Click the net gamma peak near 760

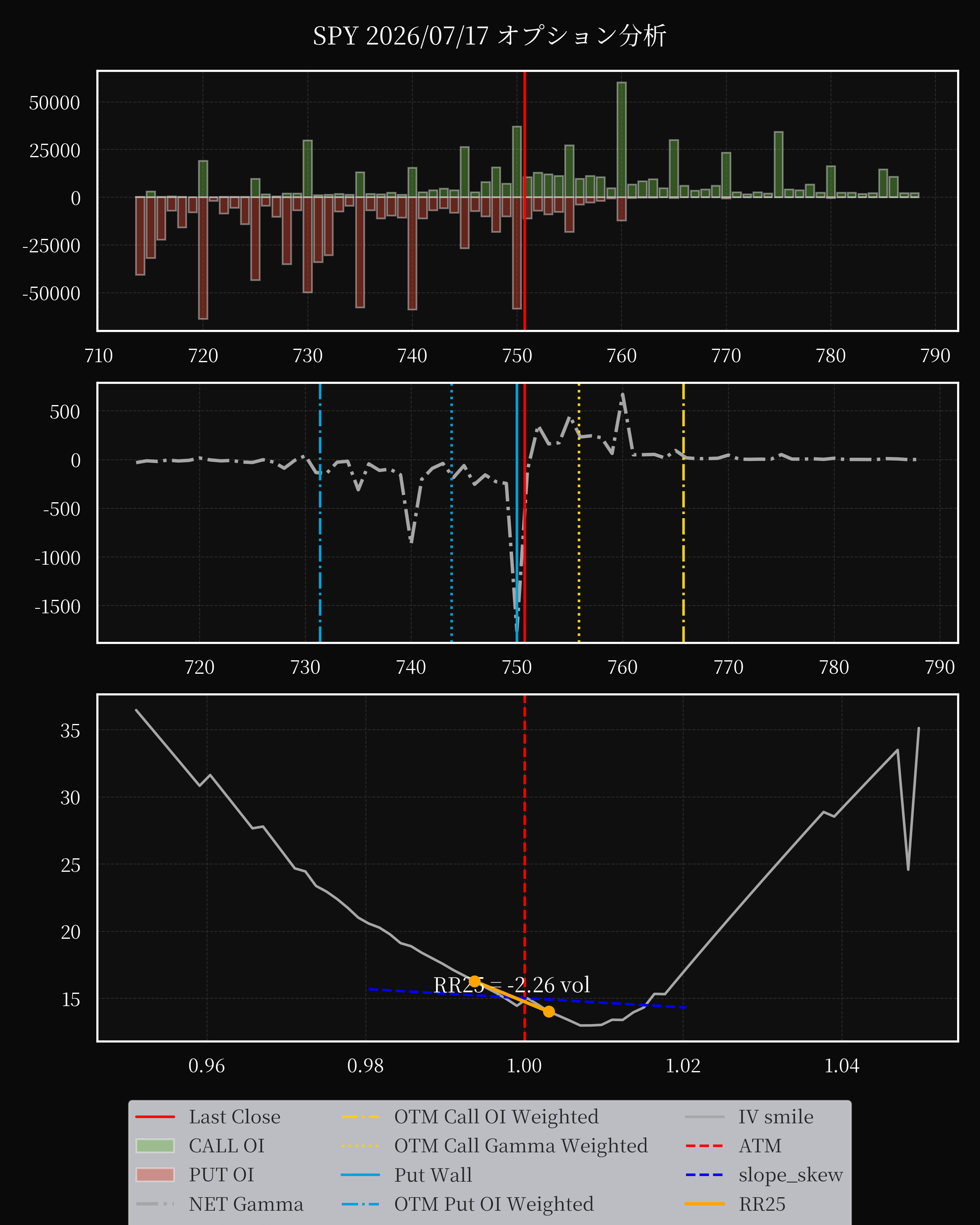coord(623,394)
